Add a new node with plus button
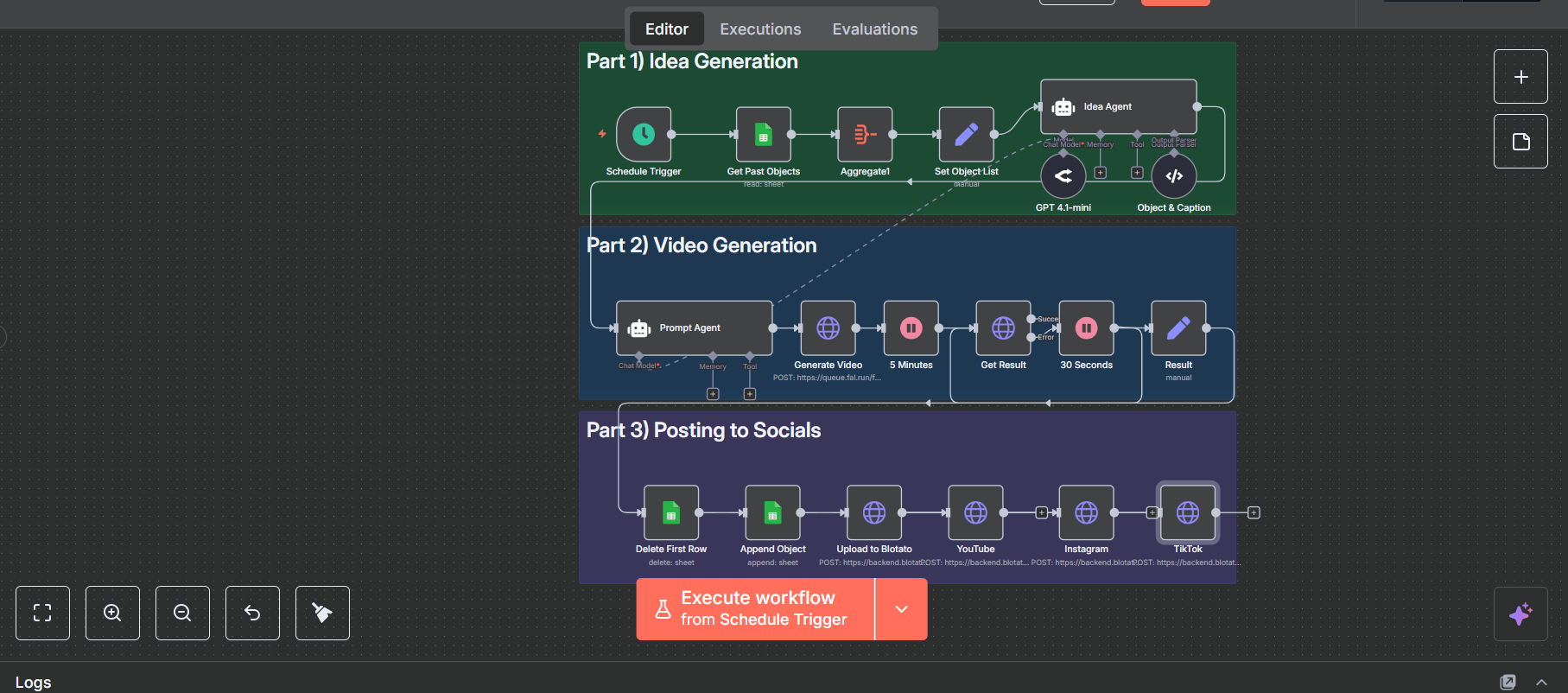 [1520, 77]
